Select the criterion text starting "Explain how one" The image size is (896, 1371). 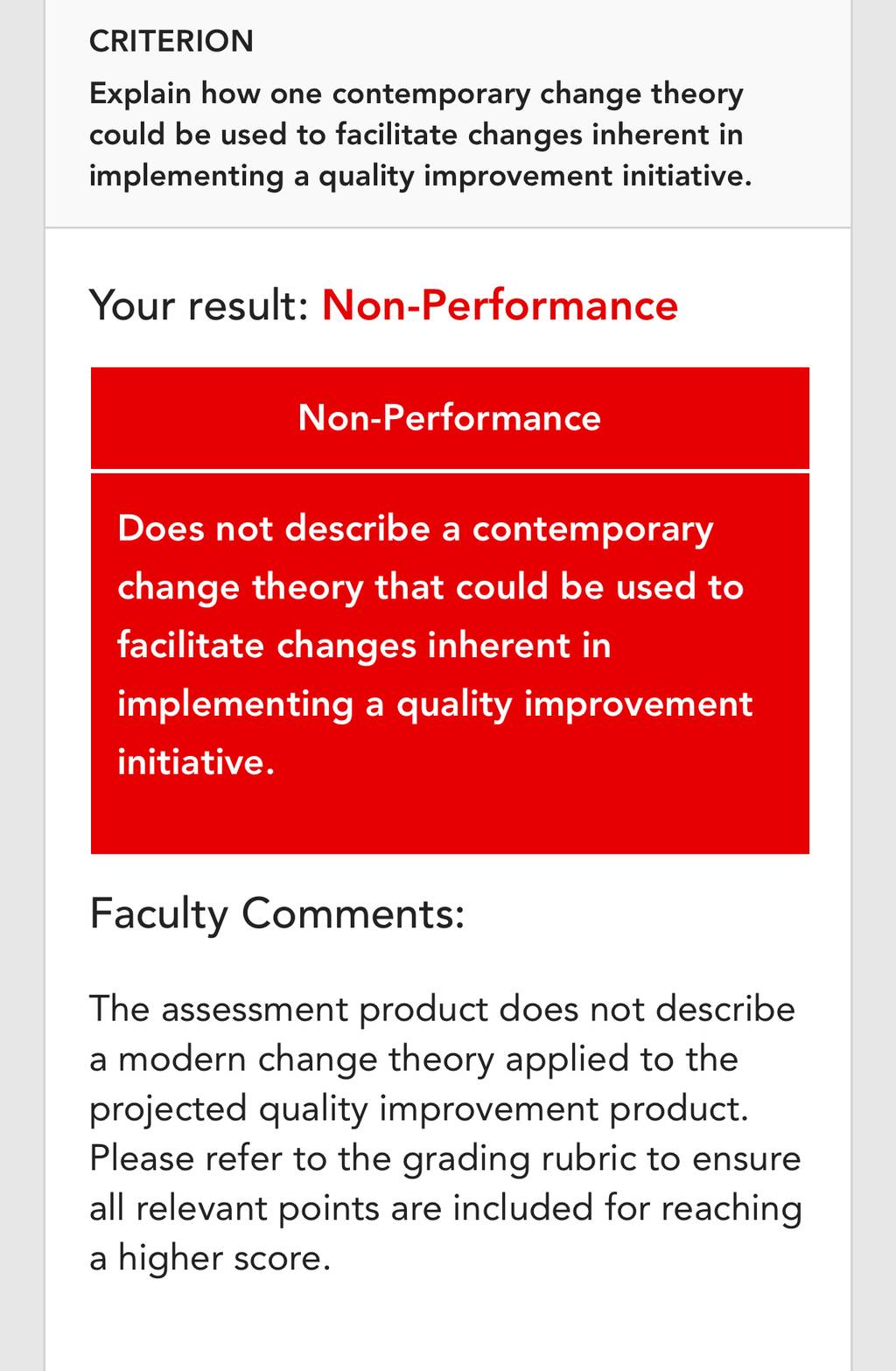[x=420, y=135]
